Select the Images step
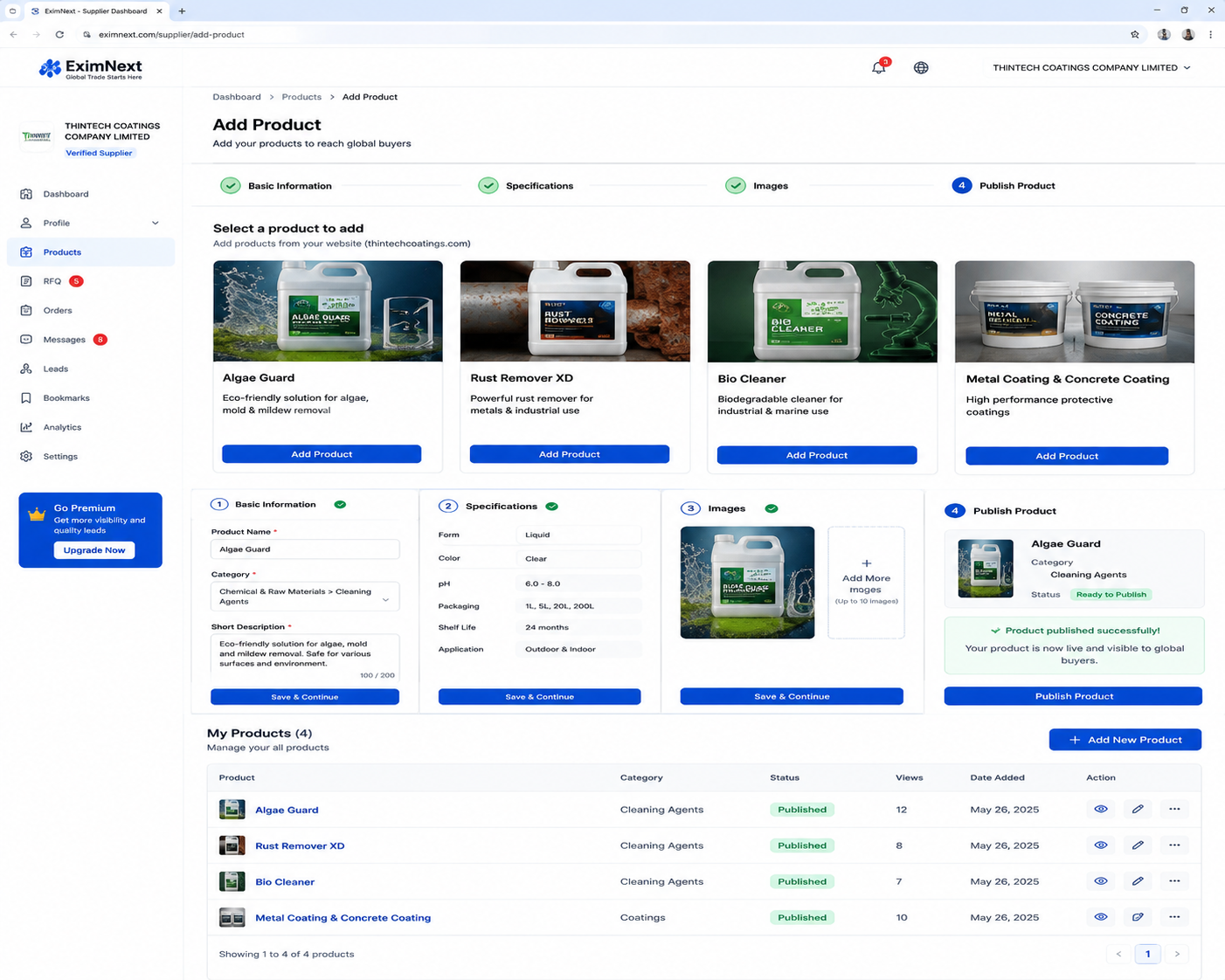This screenshot has height=980, width=1225. coord(757,186)
